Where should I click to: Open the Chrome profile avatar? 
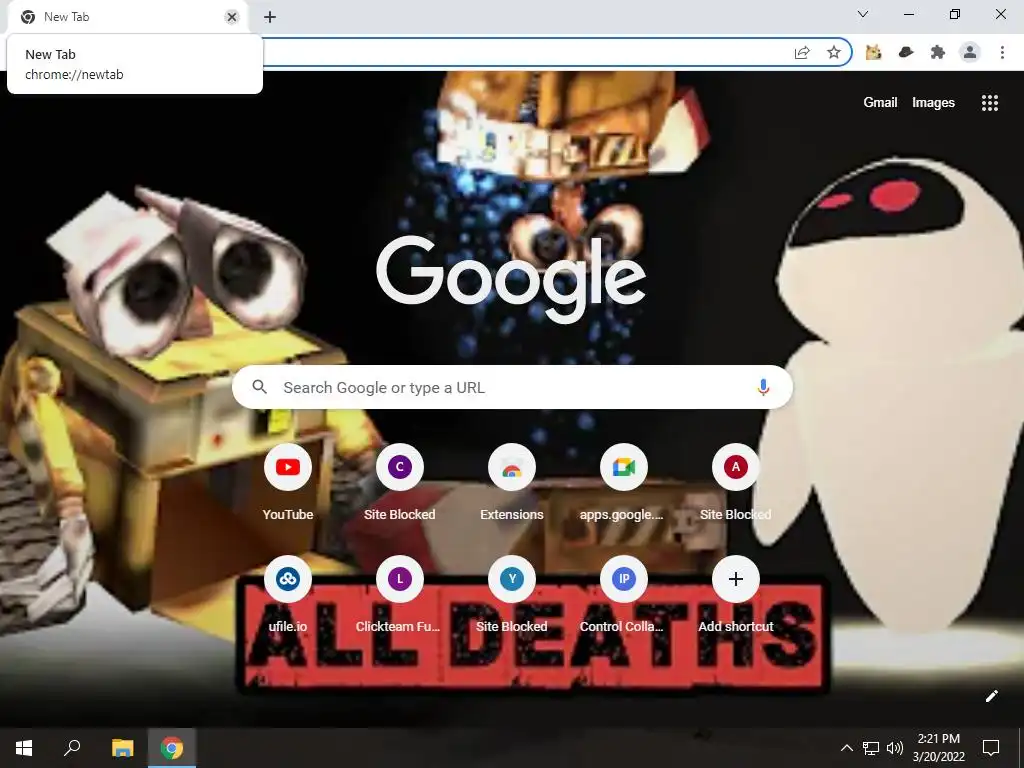pyautogui.click(x=970, y=52)
